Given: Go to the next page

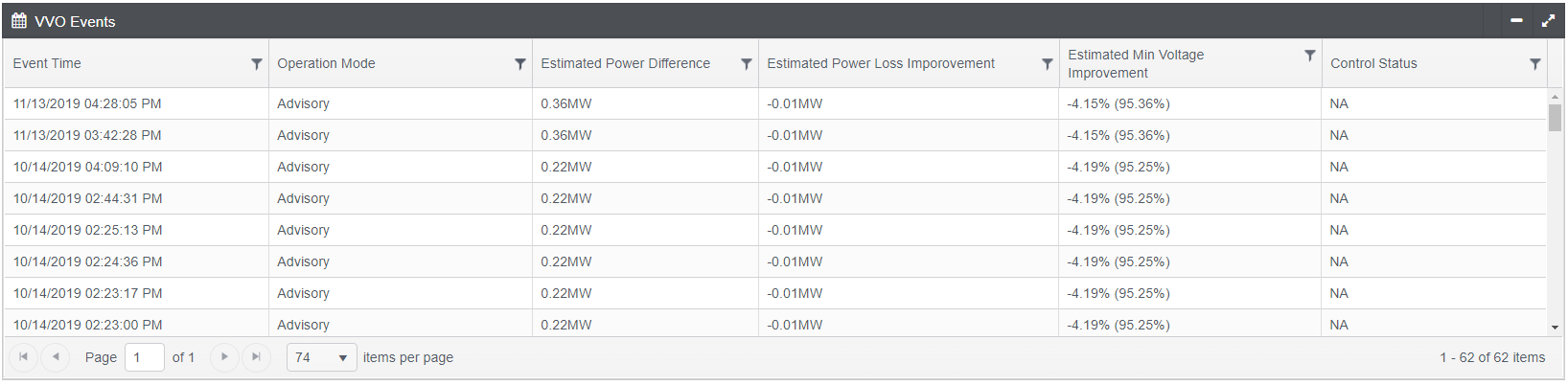Looking at the screenshot, I should pos(224,357).
